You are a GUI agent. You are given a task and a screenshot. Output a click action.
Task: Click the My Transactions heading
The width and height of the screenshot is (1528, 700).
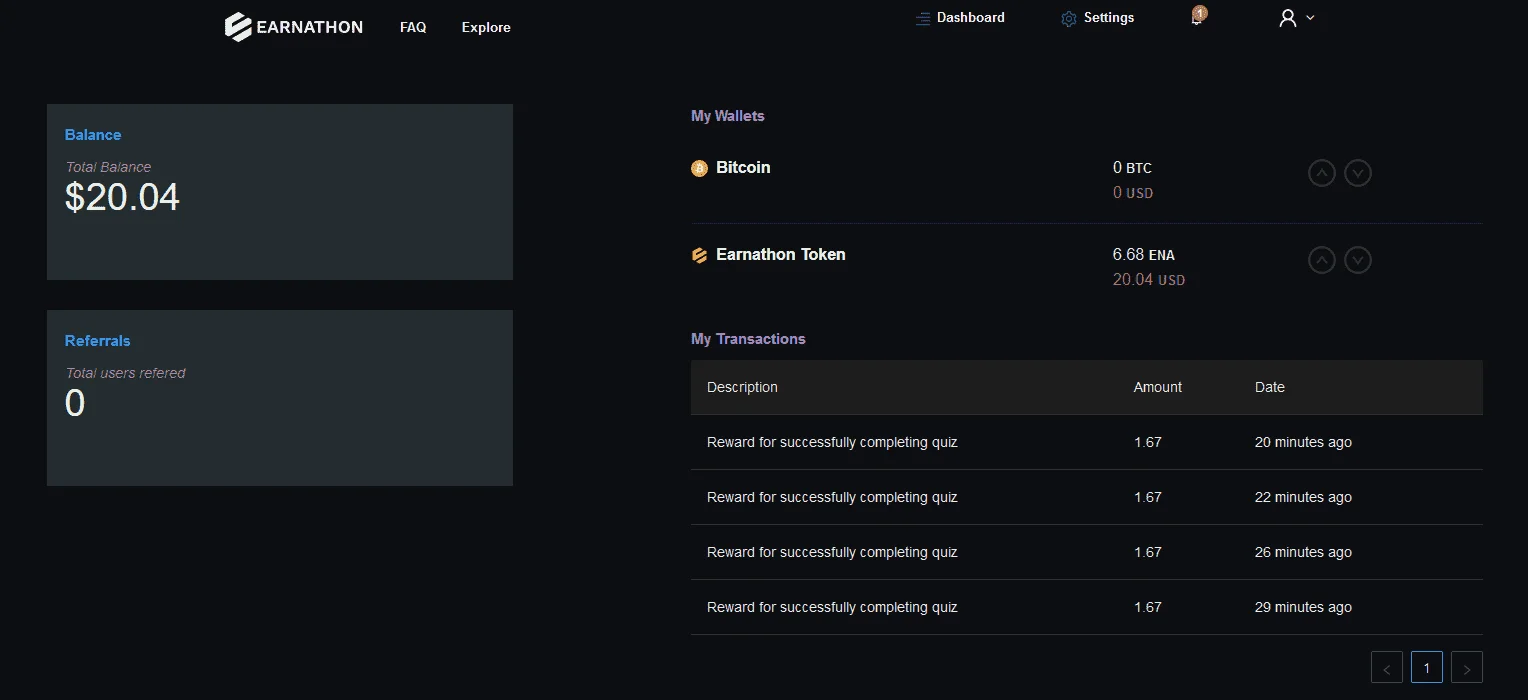pyautogui.click(x=748, y=339)
